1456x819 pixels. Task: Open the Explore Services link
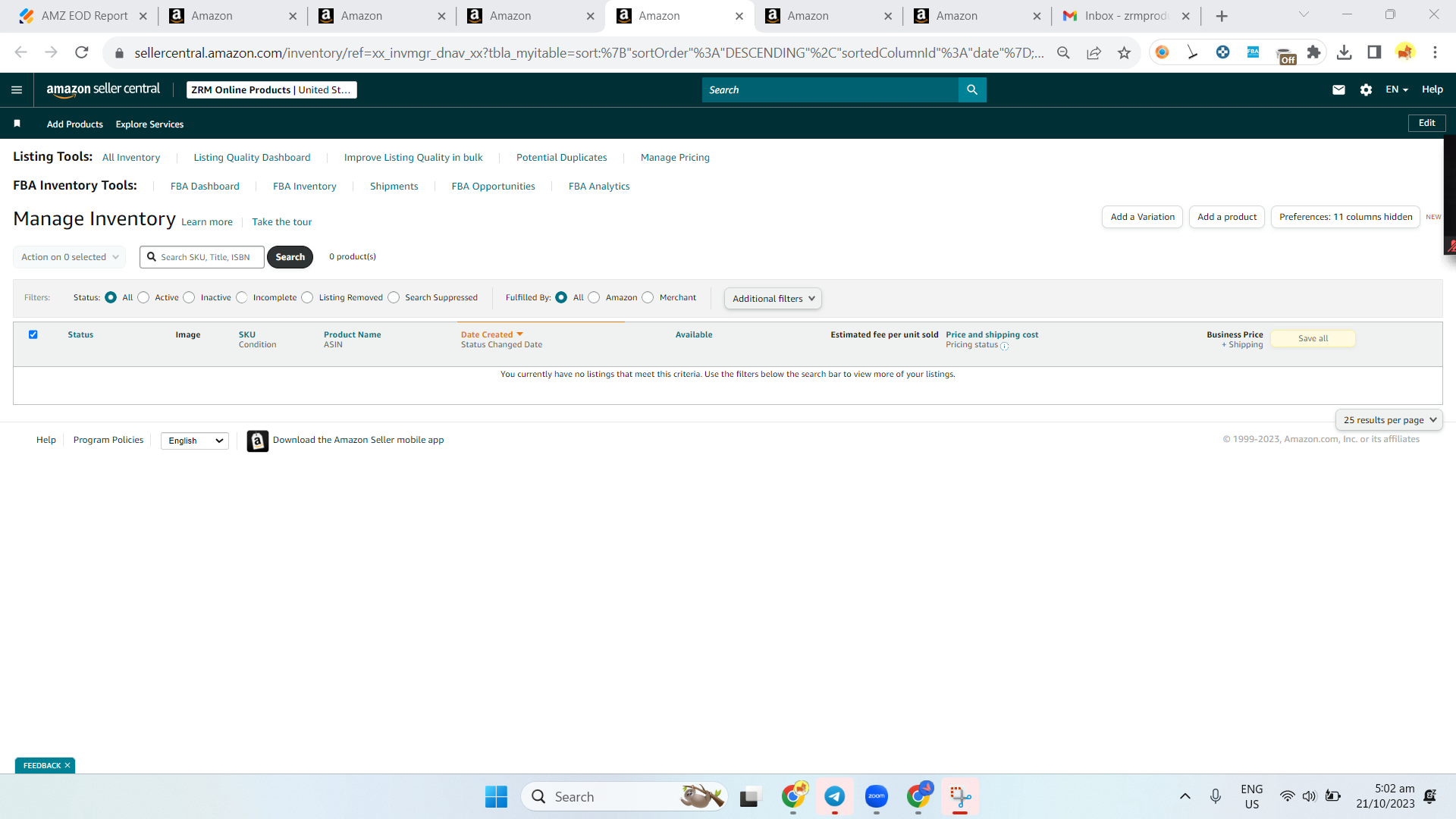149,124
